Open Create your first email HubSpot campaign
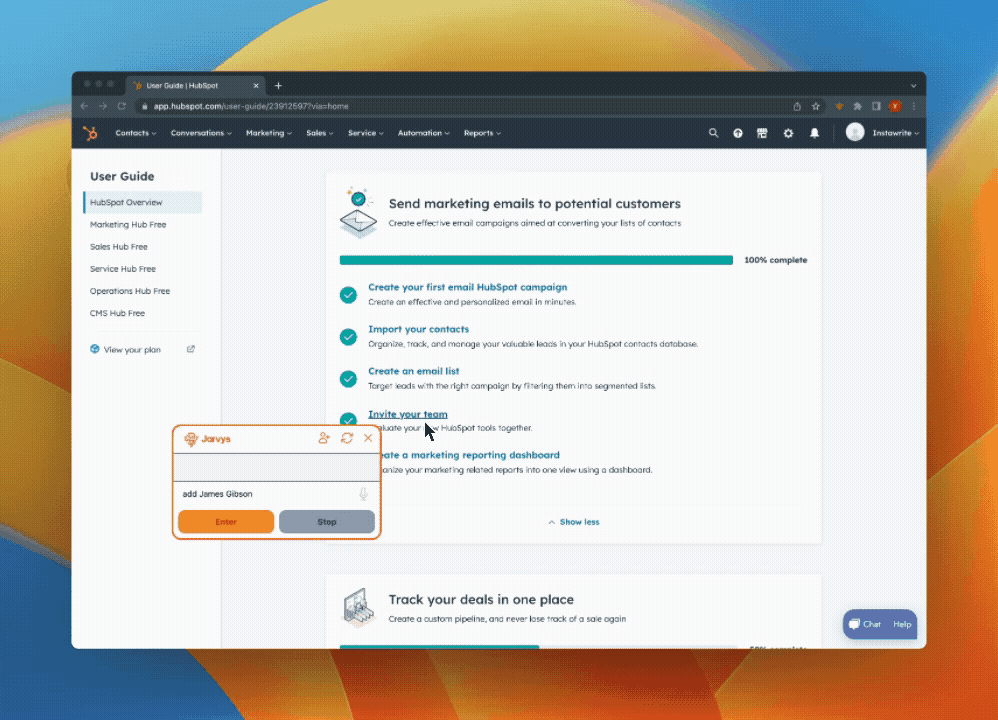Image resolution: width=998 pixels, height=720 pixels. pyautogui.click(x=468, y=287)
